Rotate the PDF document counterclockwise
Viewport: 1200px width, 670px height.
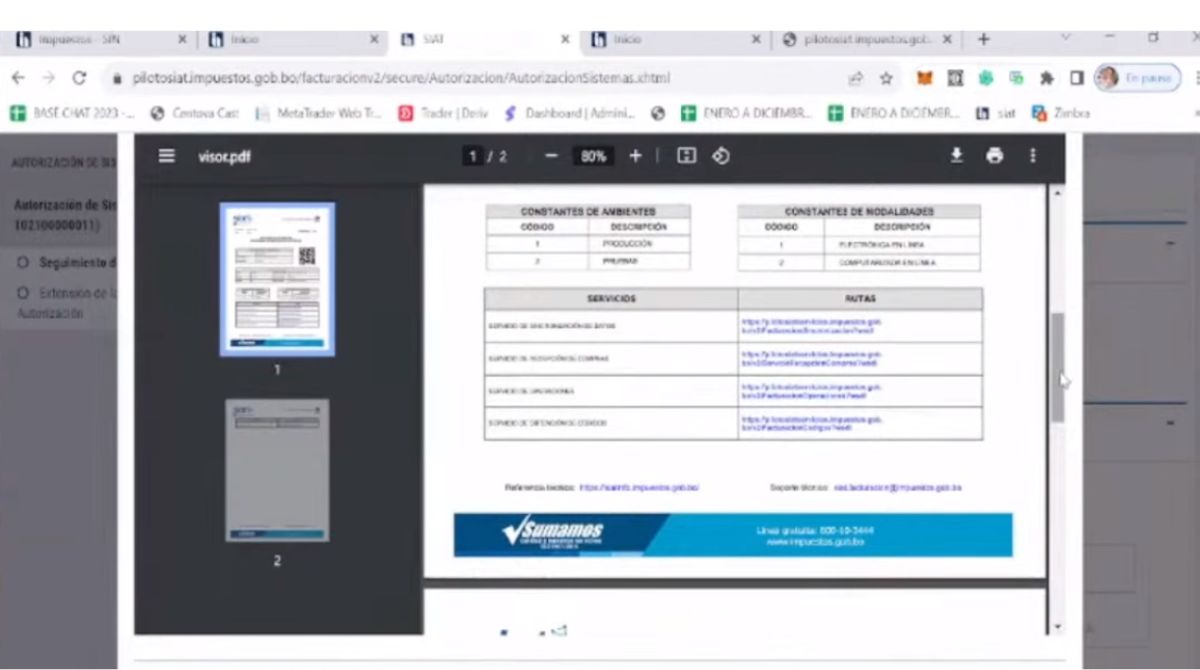(720, 156)
